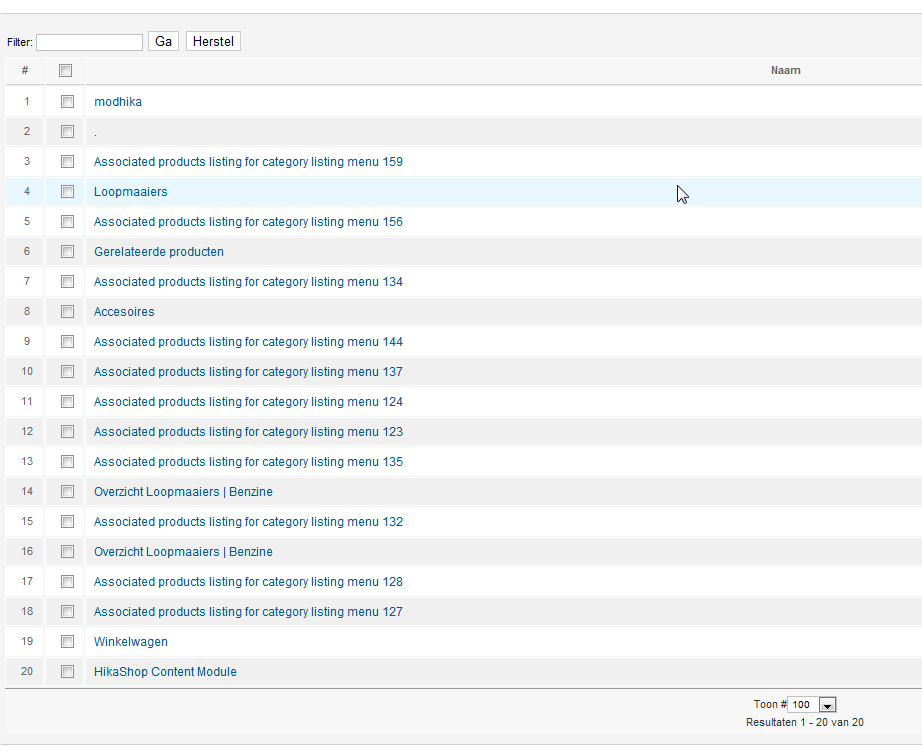Tick the checkbox for the Winkelwagen row

68,641
